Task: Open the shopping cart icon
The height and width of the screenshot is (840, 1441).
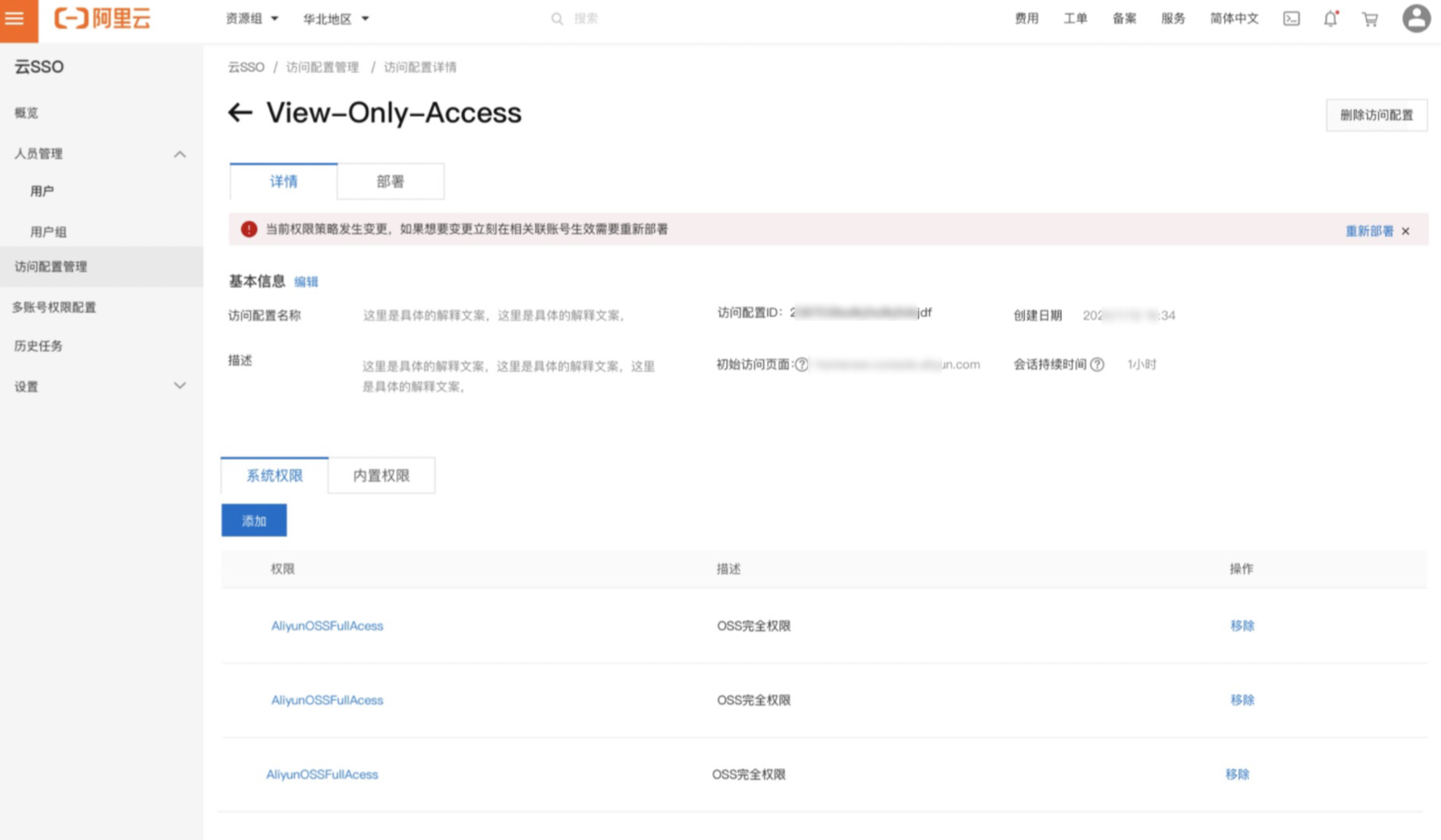Action: [1370, 20]
